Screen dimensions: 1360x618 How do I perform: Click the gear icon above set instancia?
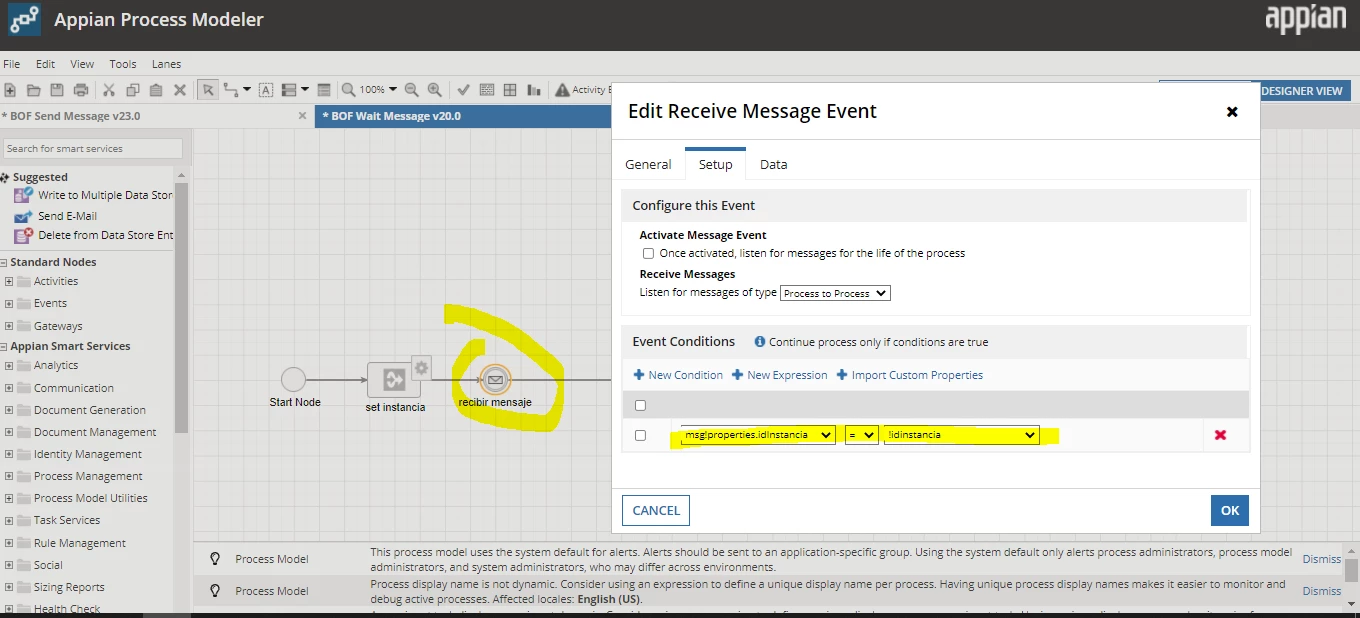(x=421, y=367)
